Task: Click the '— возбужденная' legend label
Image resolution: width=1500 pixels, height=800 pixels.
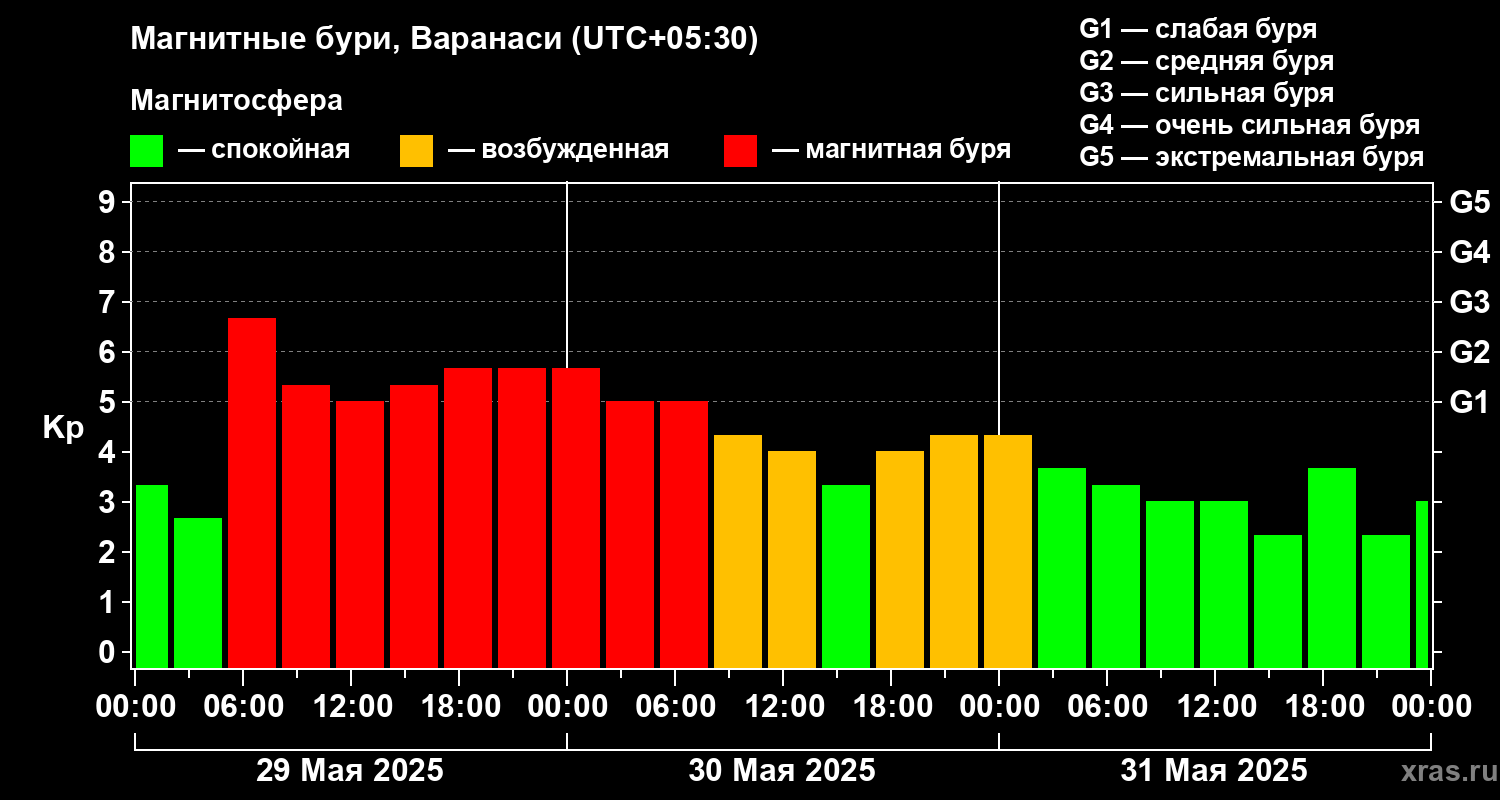Action: (x=558, y=150)
